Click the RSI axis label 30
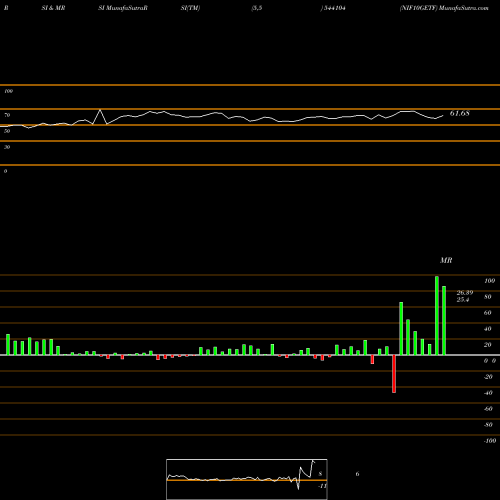This screenshot has width=500, height=500. [7, 147]
